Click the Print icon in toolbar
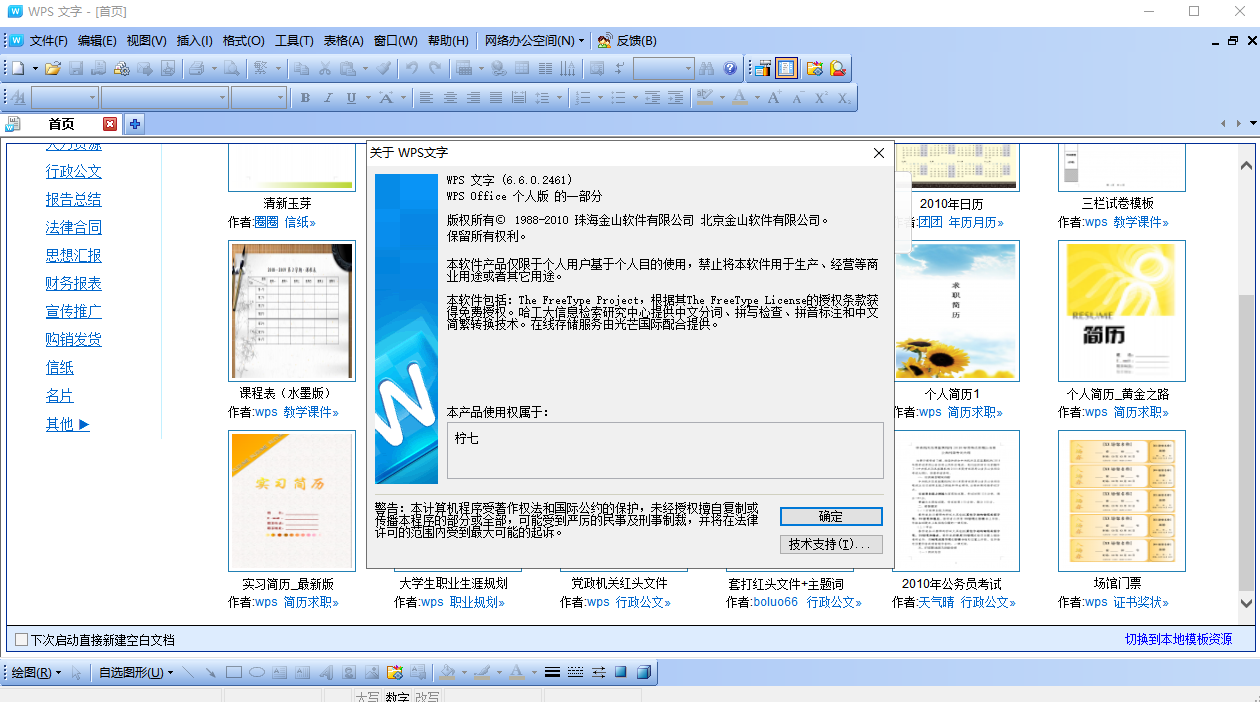 [196, 68]
